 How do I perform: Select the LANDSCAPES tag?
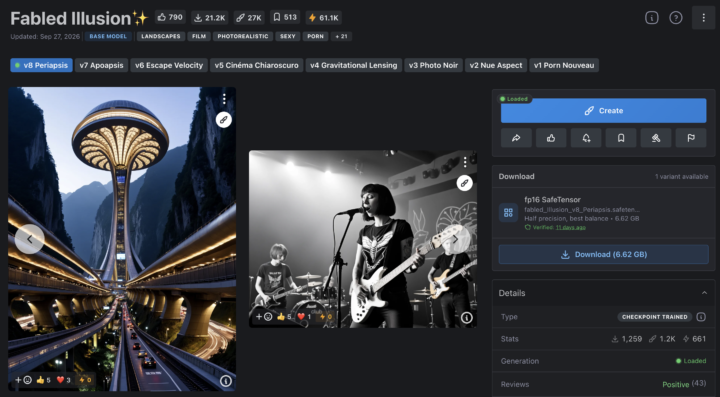click(x=161, y=36)
